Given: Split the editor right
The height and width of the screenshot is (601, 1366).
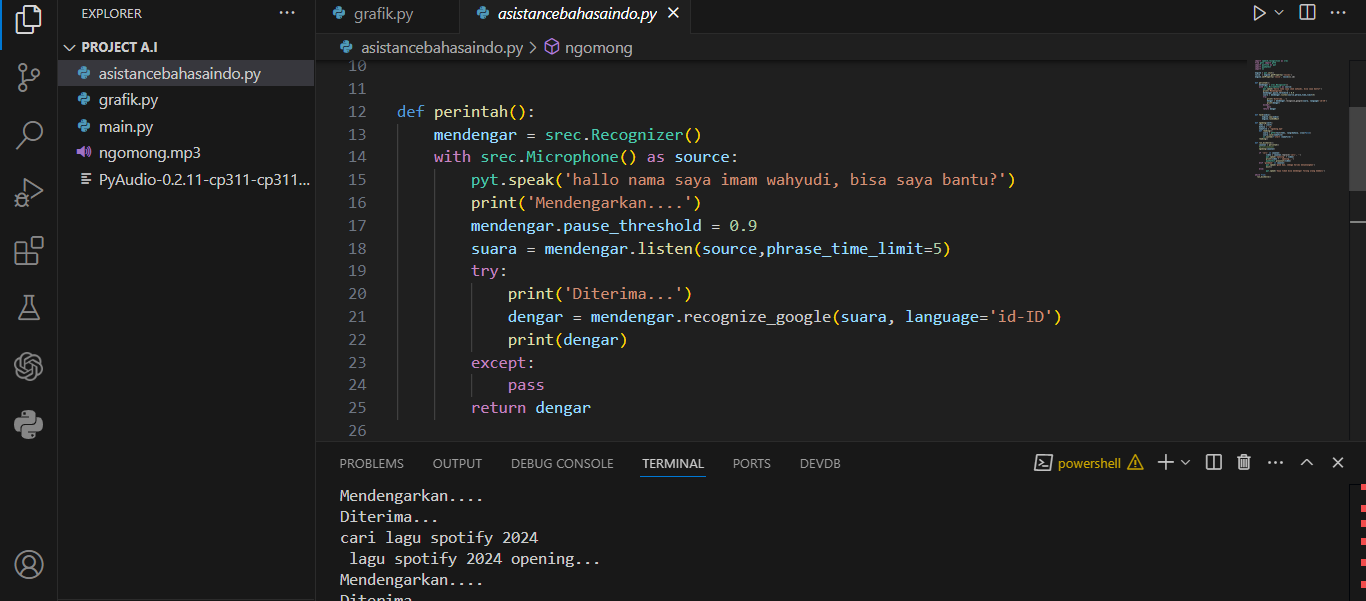Looking at the screenshot, I should (x=1307, y=13).
